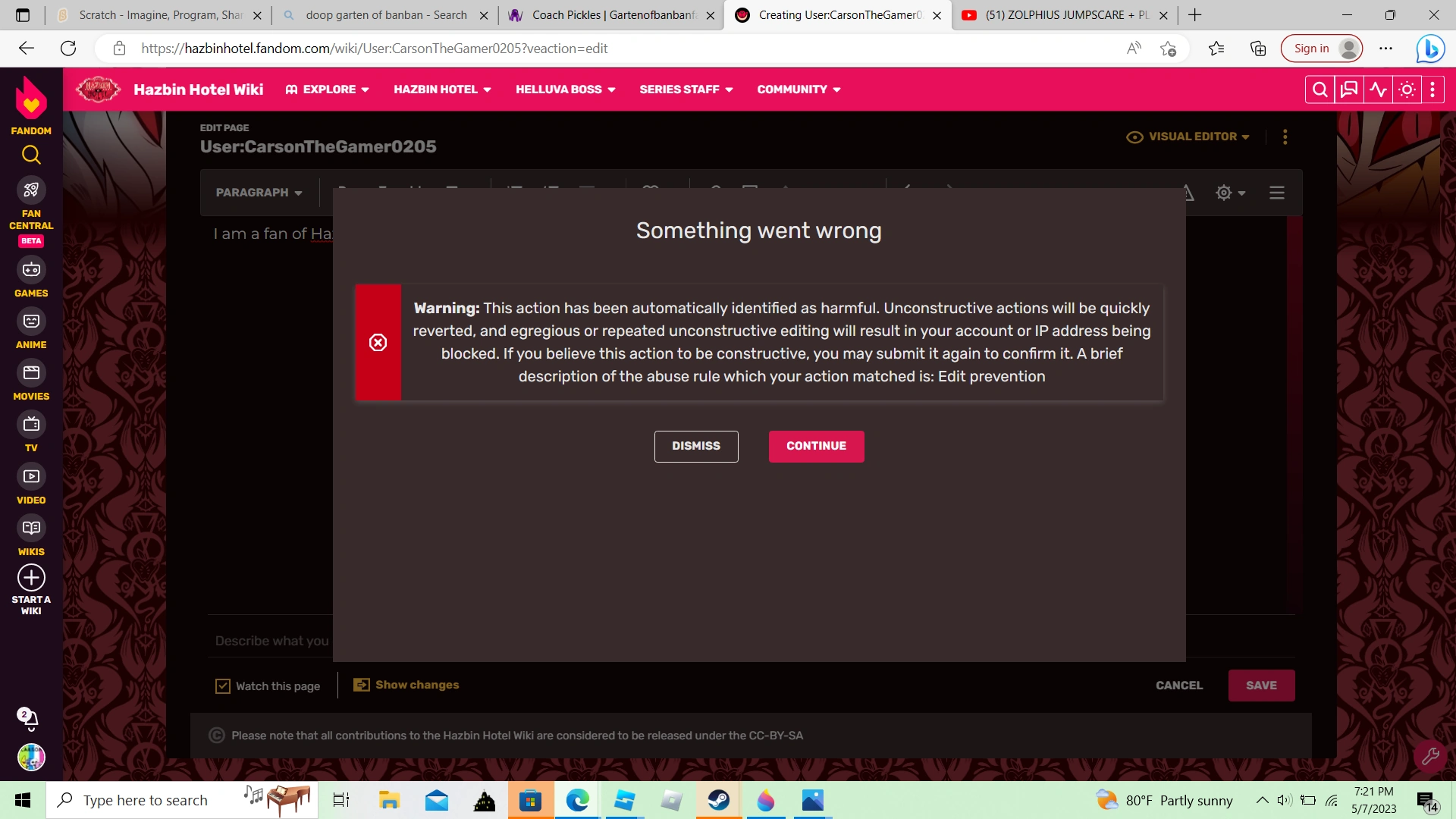The image size is (1456, 819).
Task: Click Continue to resubmit the edit
Action: (816, 446)
